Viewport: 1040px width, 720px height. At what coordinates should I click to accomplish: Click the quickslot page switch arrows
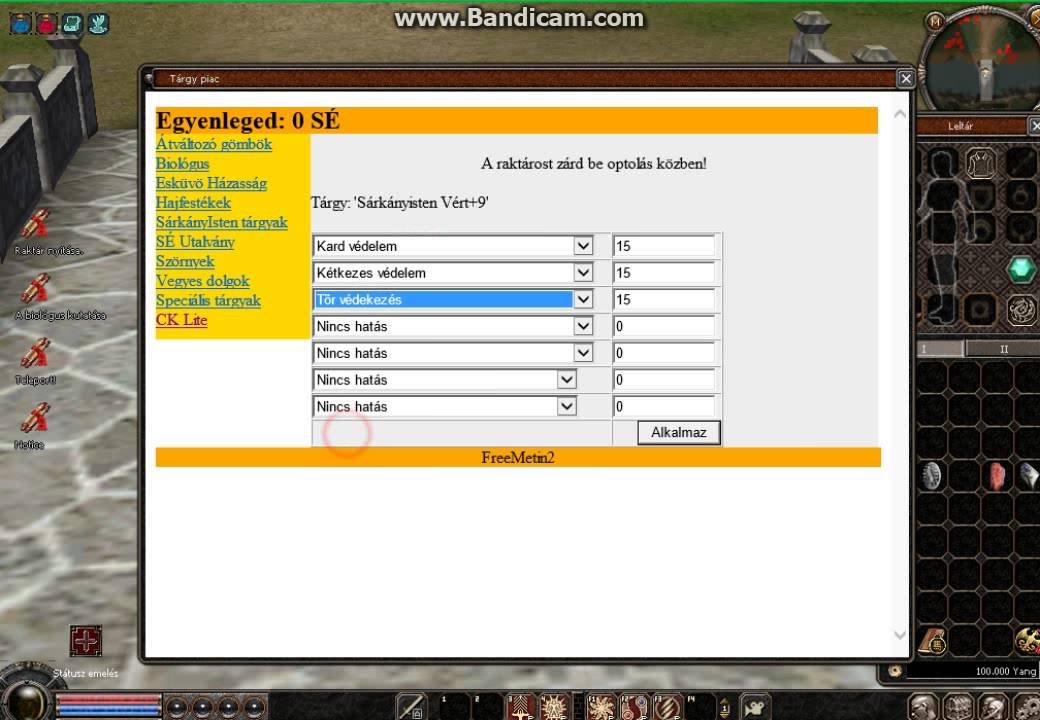[x=725, y=707]
